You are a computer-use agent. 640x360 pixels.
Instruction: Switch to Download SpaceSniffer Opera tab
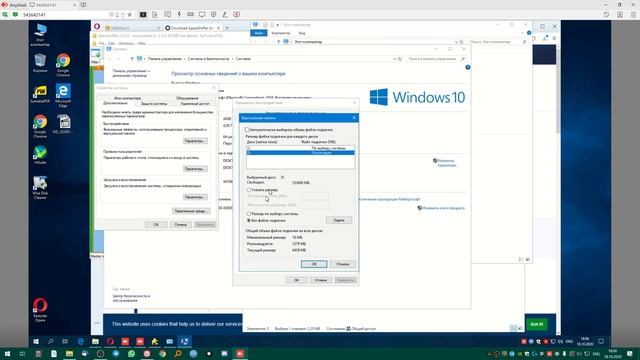[192, 28]
